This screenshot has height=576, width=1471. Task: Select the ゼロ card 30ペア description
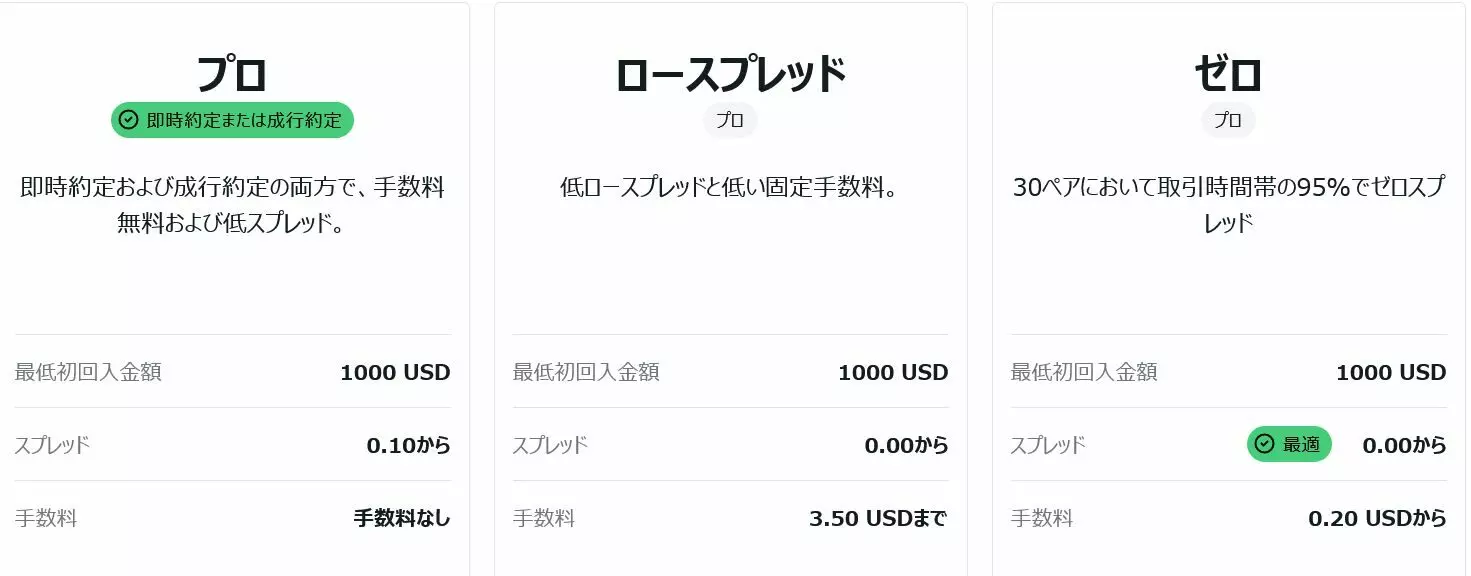1228,205
